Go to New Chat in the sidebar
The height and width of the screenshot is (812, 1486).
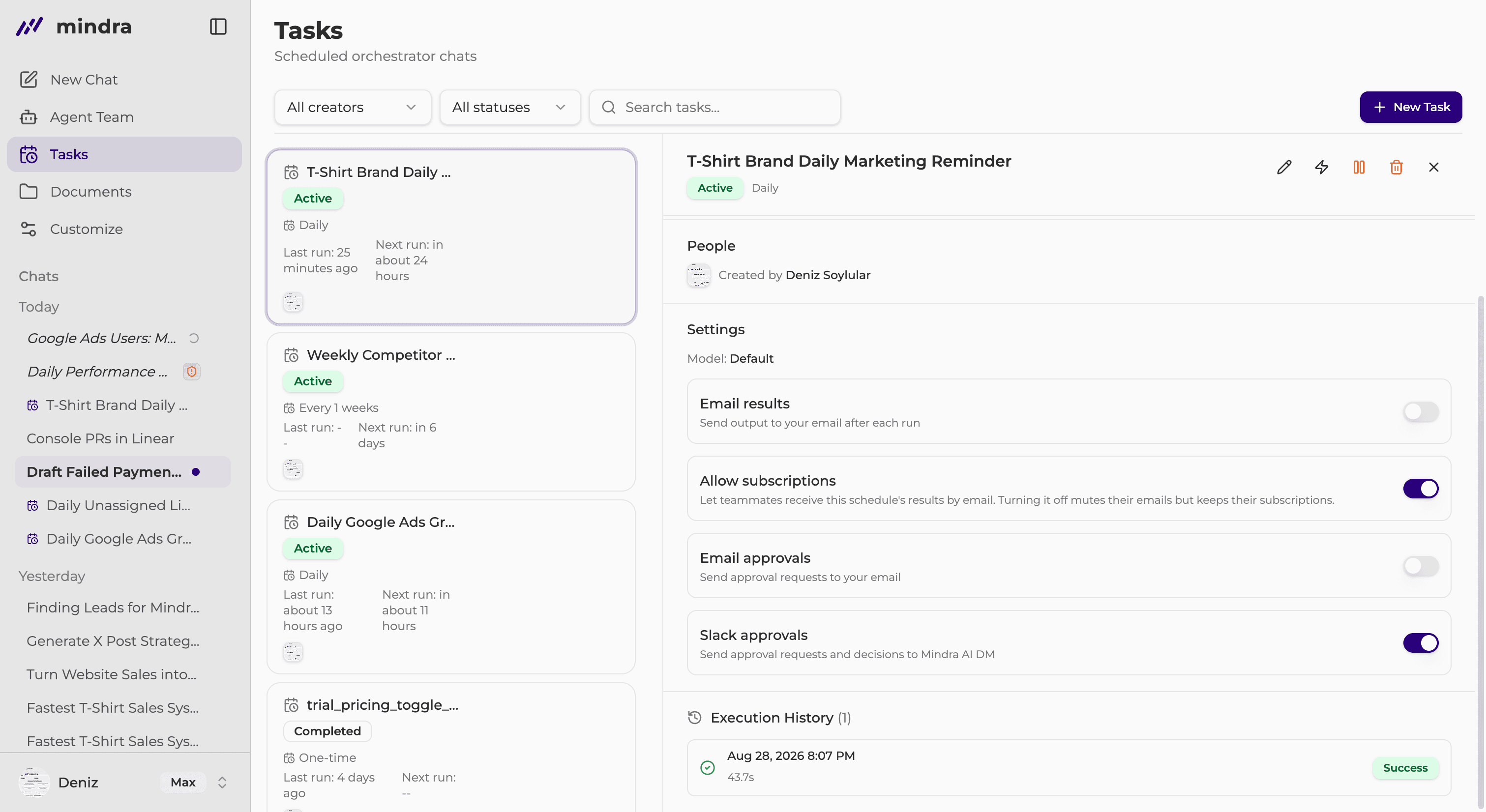pos(124,80)
